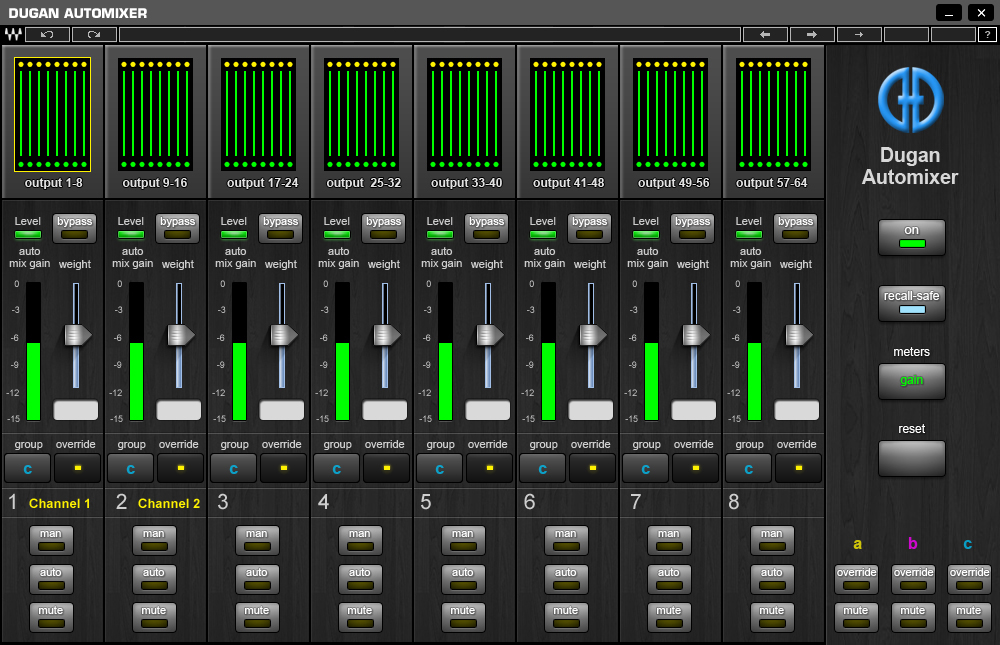The image size is (1000, 645).
Task: Set channel 3 to auto mode
Action: (x=257, y=579)
